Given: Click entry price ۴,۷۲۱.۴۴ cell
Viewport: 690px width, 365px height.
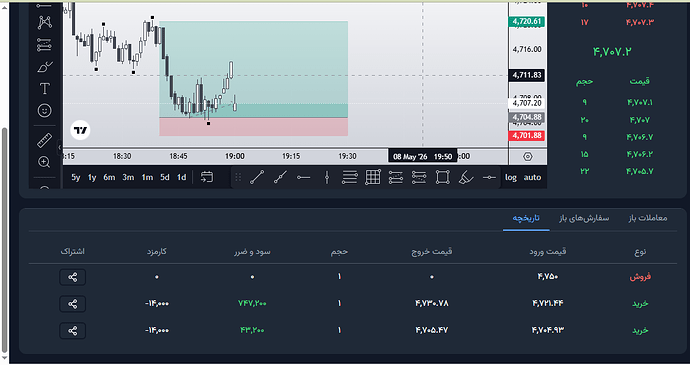Looking at the screenshot, I should point(547,303).
